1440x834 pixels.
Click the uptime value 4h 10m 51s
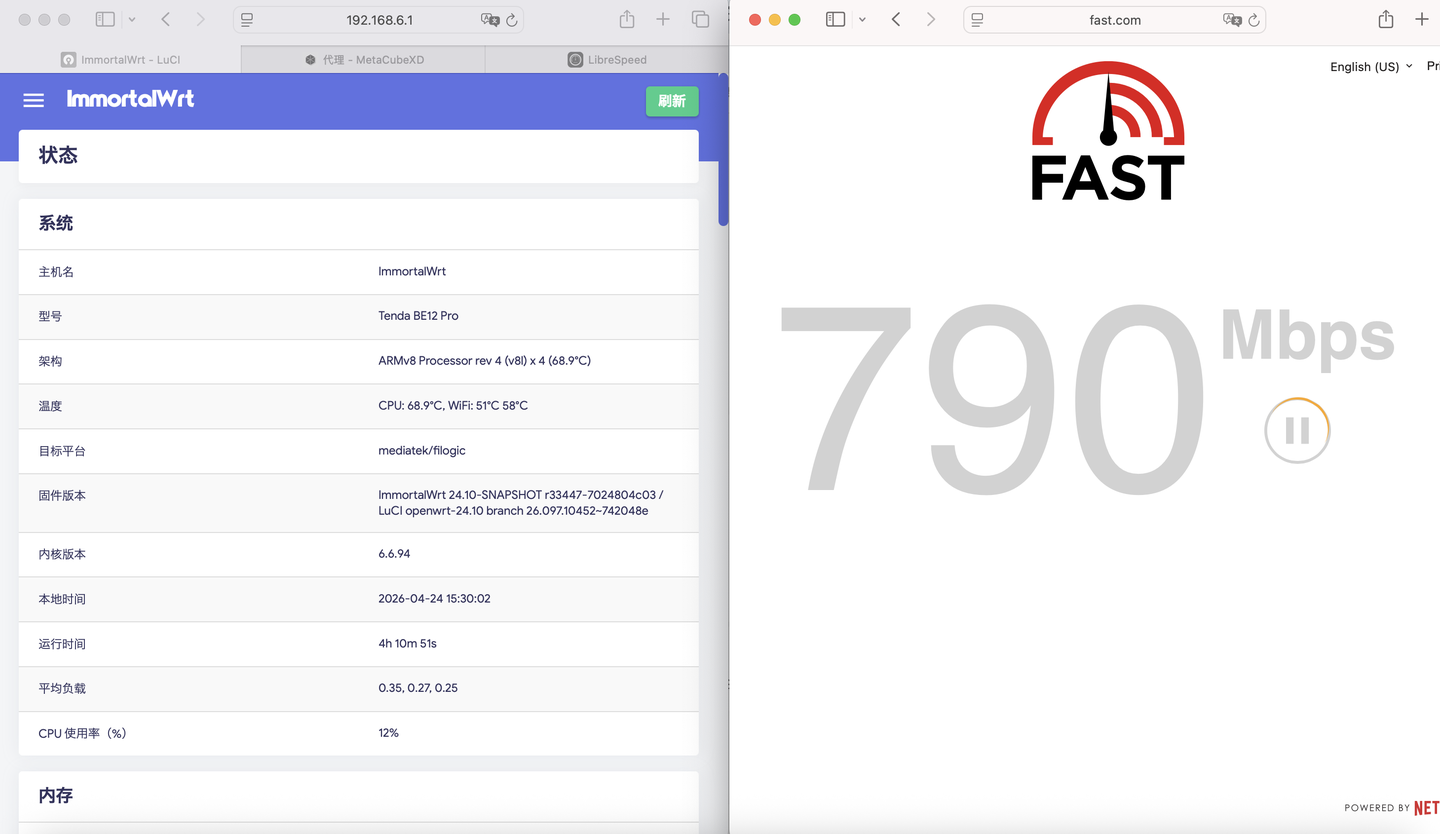[x=407, y=644]
